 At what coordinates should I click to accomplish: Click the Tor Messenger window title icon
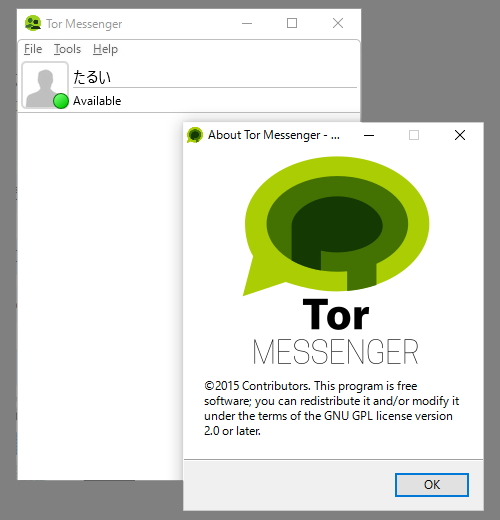pos(33,23)
